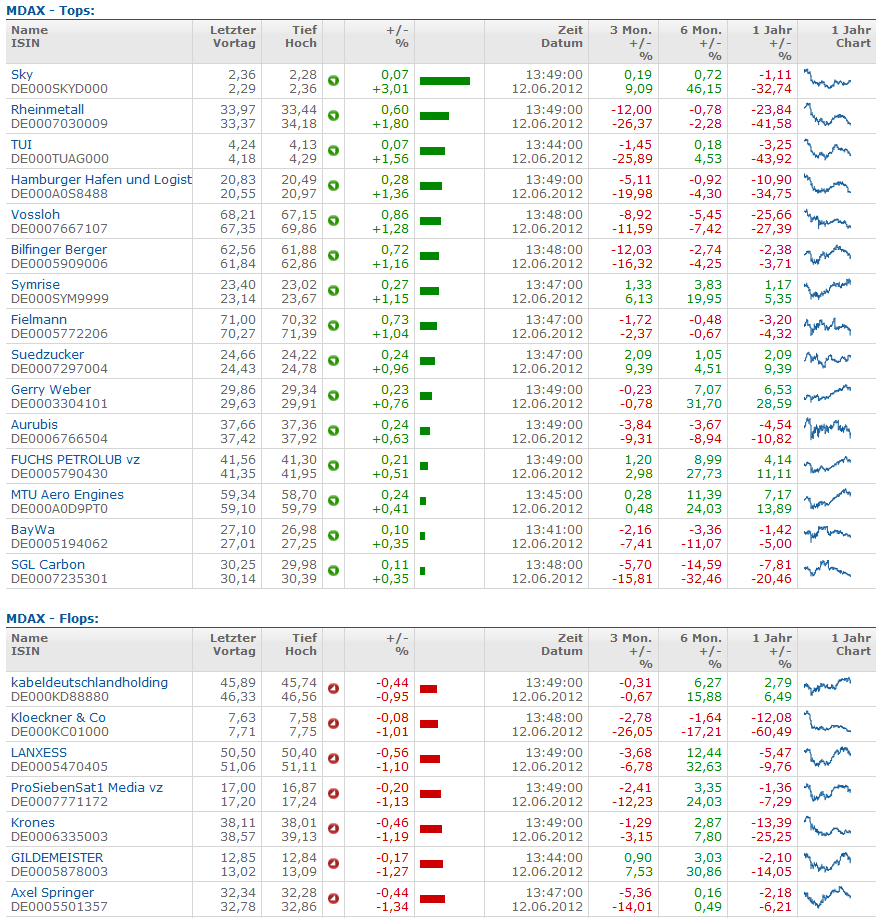Open the TUI stock link
880x918 pixels.
point(21,145)
